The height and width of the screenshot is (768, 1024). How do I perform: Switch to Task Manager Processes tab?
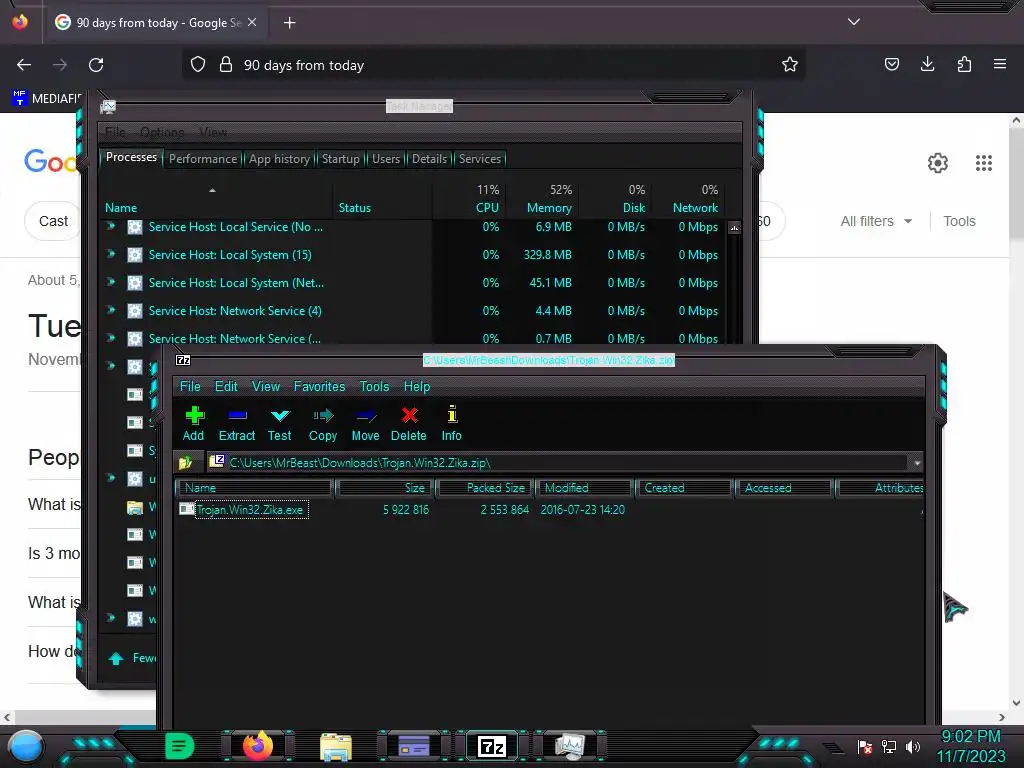[x=131, y=157]
